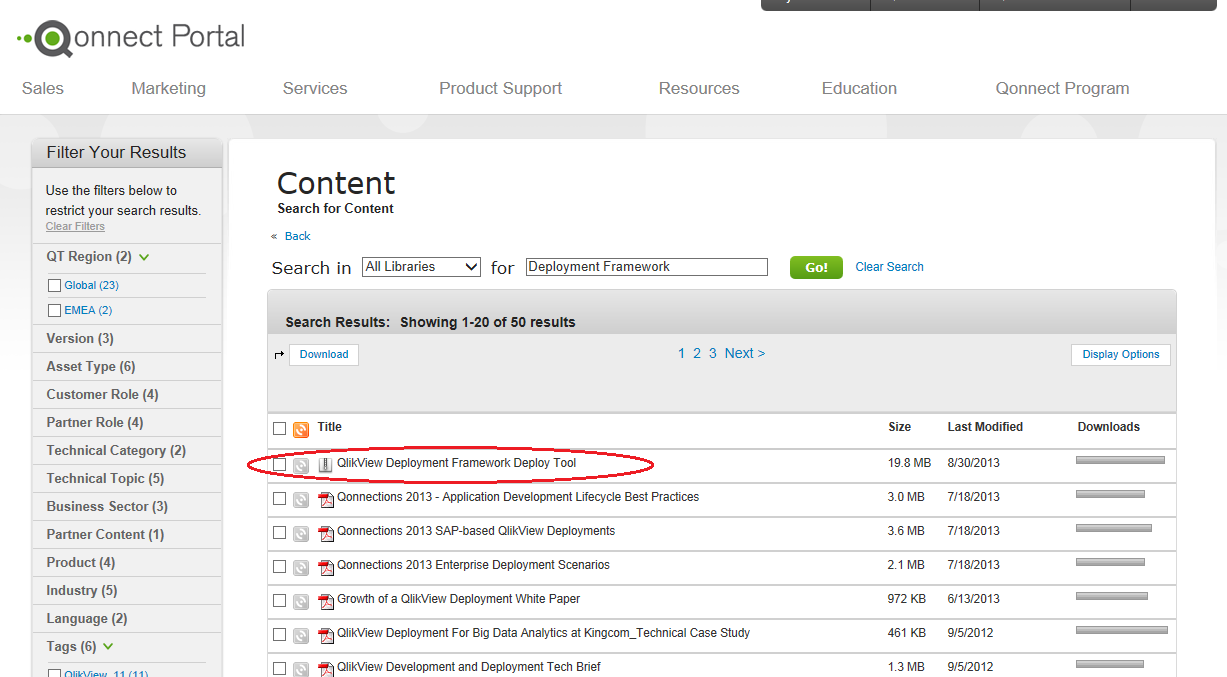Expand the Version filter
The image size is (1227, 677).
80,339
